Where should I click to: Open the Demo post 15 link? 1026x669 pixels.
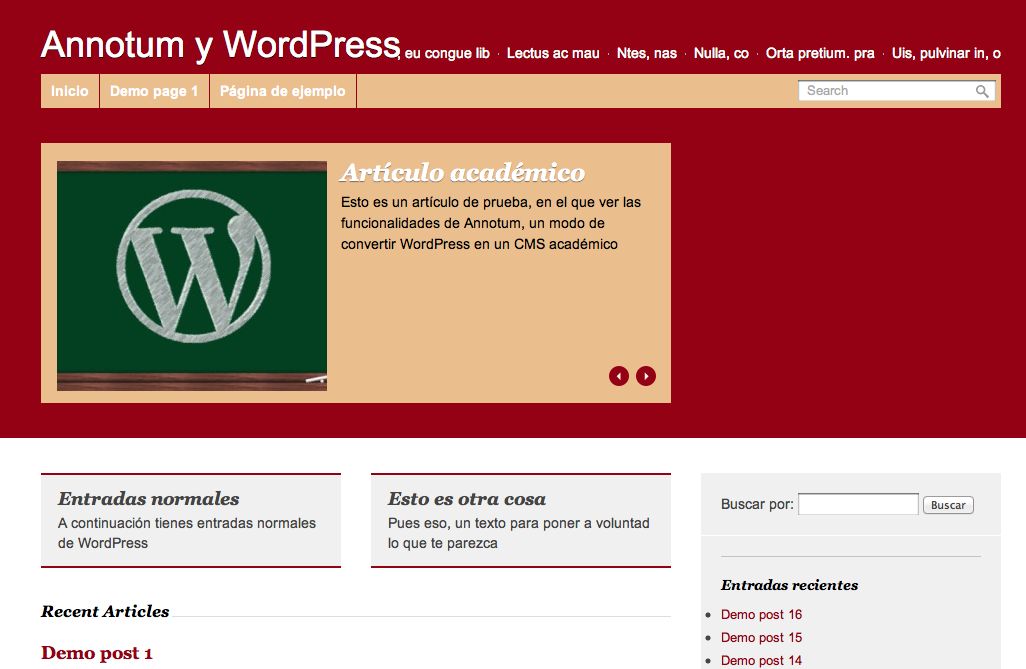pyautogui.click(x=762, y=637)
